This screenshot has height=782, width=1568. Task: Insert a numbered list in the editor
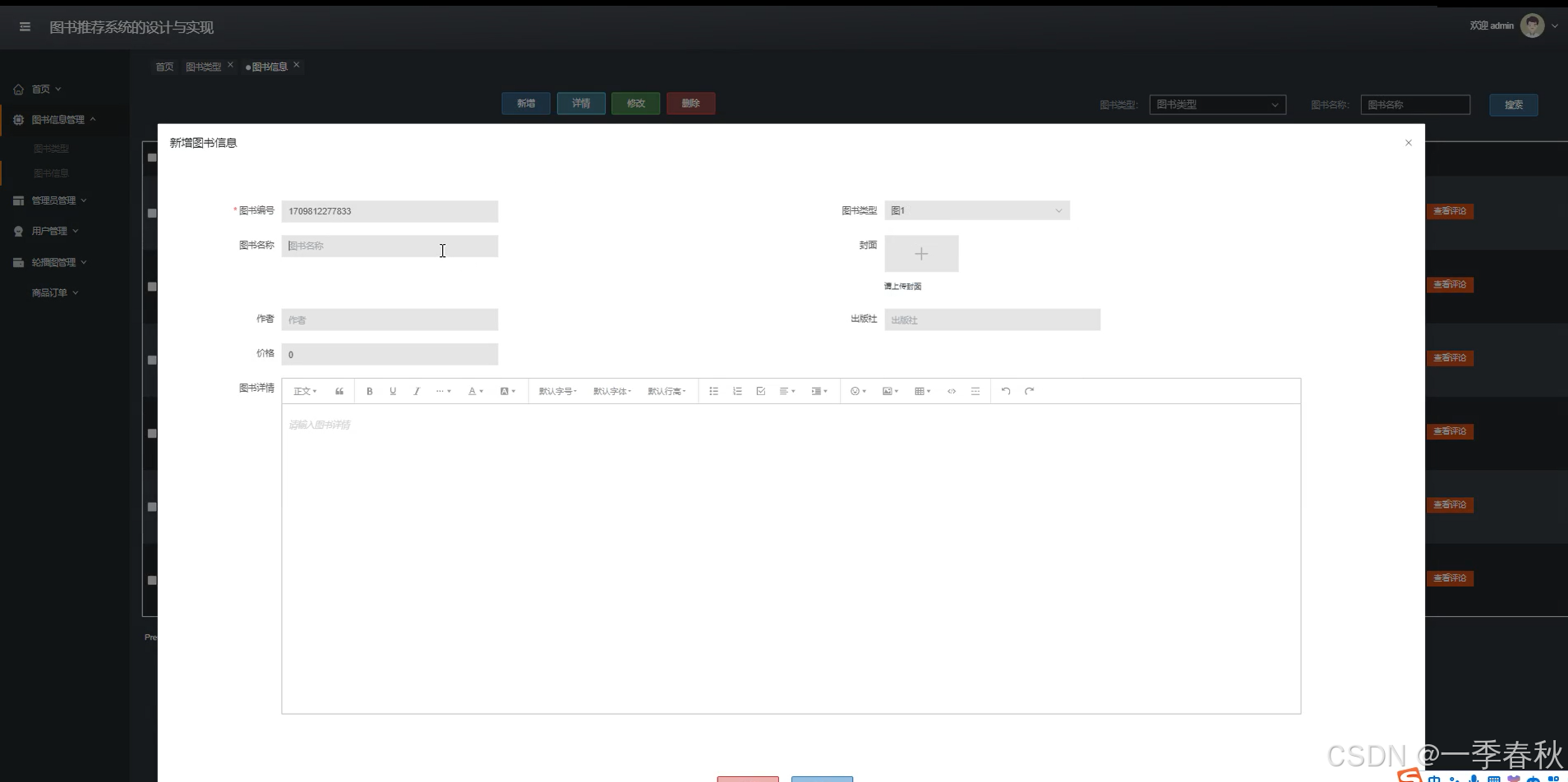737,391
